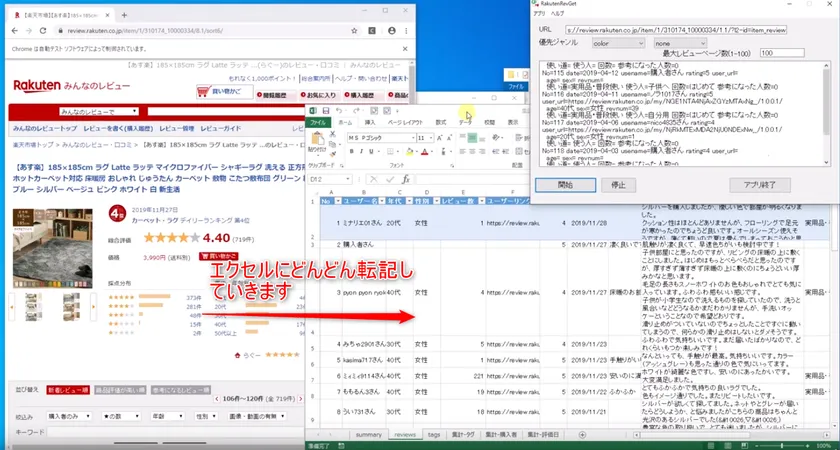Click Excel's Save icon in quick access toolbar
The image size is (840, 450).
pos(326,111)
